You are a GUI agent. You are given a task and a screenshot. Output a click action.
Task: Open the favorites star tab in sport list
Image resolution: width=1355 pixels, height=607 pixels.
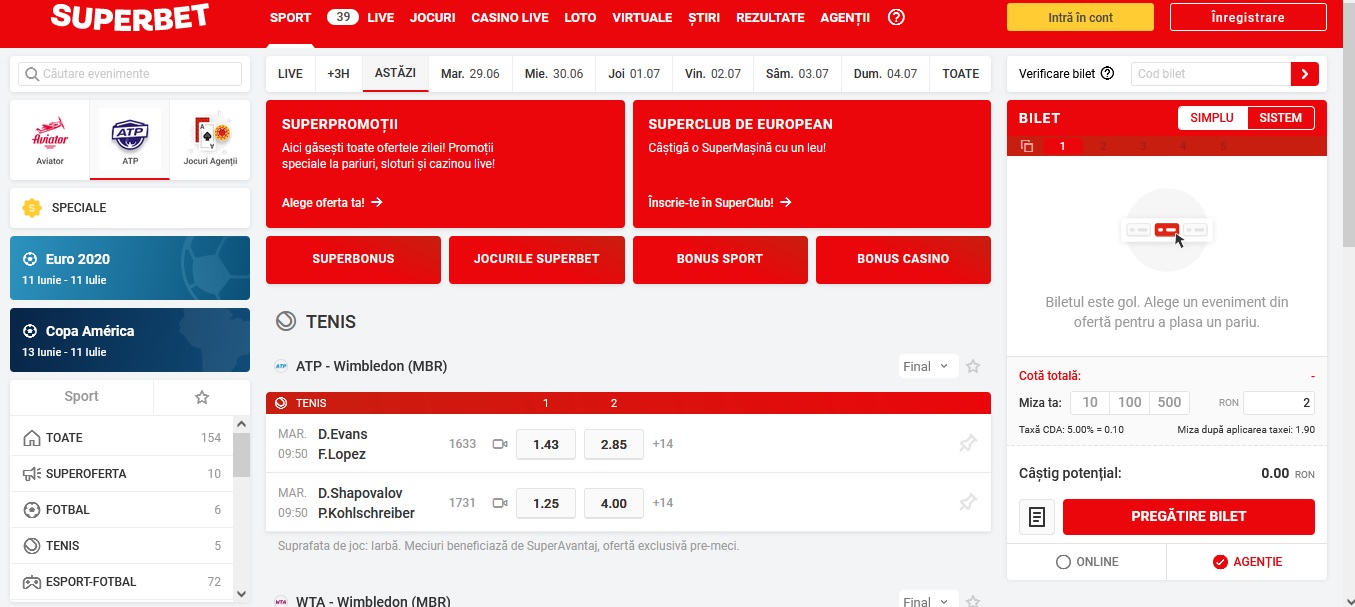(x=201, y=397)
